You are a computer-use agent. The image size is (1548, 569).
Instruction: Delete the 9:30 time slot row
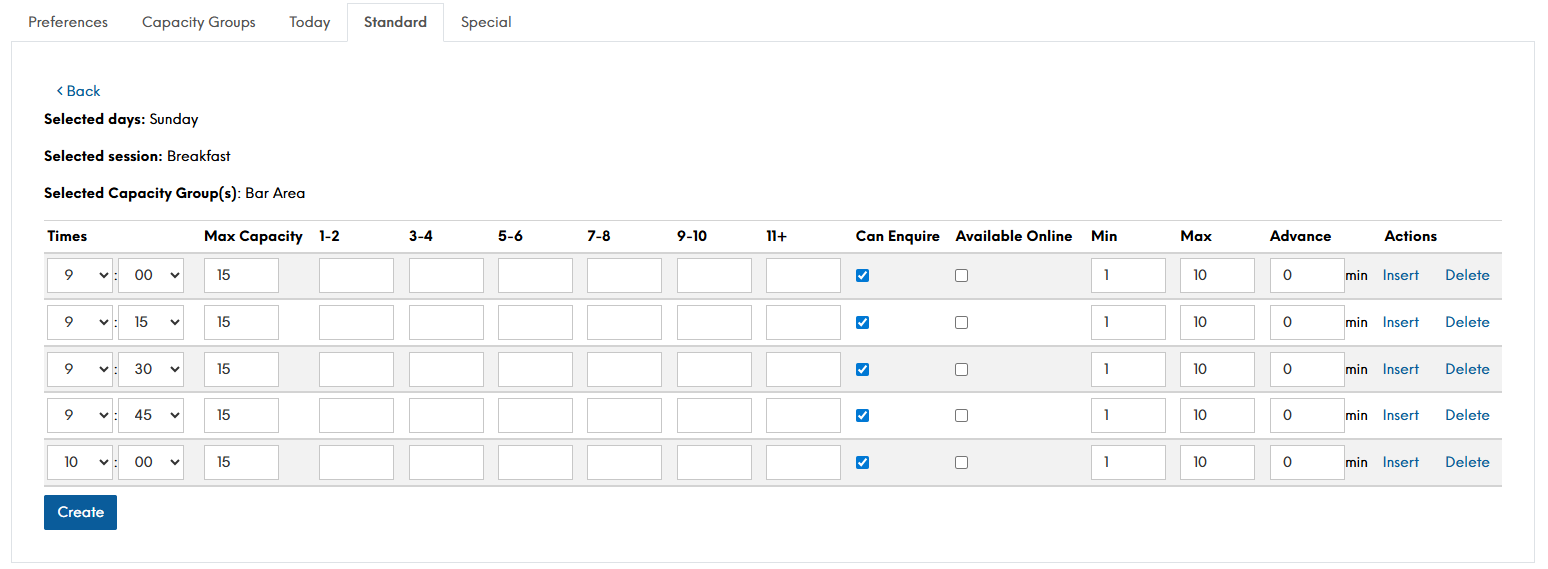[1467, 369]
